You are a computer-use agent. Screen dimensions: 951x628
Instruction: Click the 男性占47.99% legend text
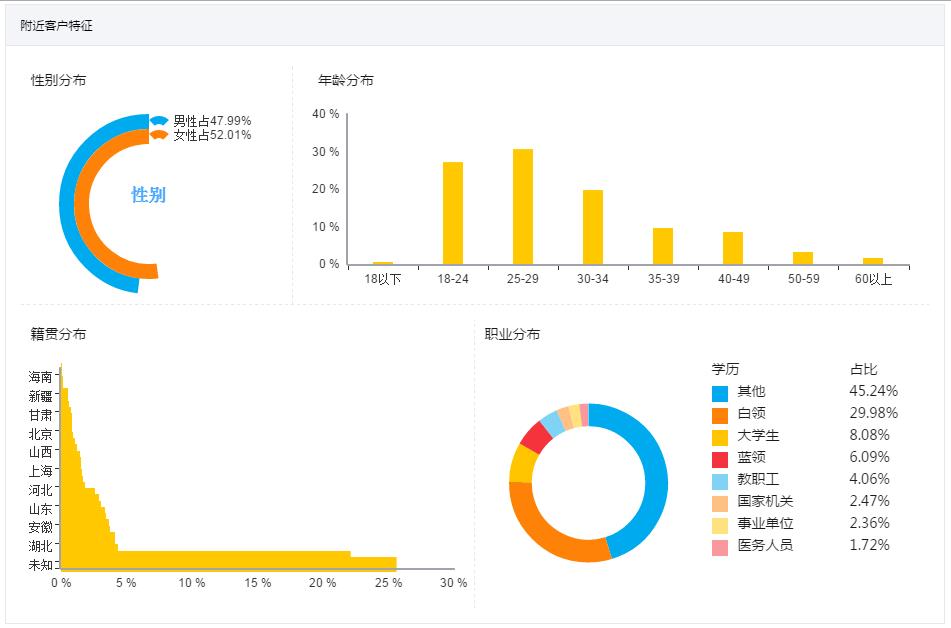tap(212, 121)
